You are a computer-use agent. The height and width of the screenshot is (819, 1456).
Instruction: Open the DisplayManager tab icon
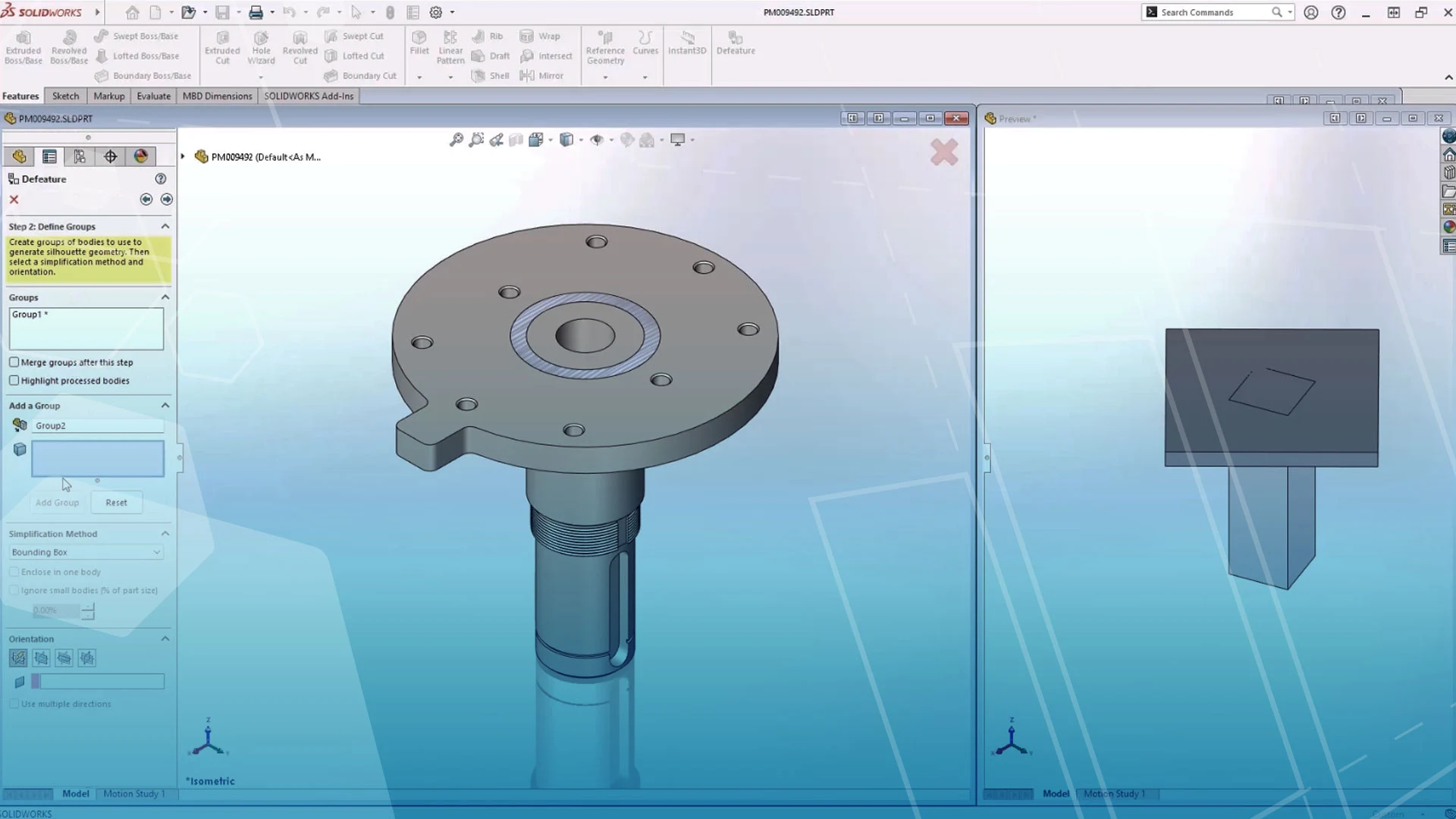(140, 156)
